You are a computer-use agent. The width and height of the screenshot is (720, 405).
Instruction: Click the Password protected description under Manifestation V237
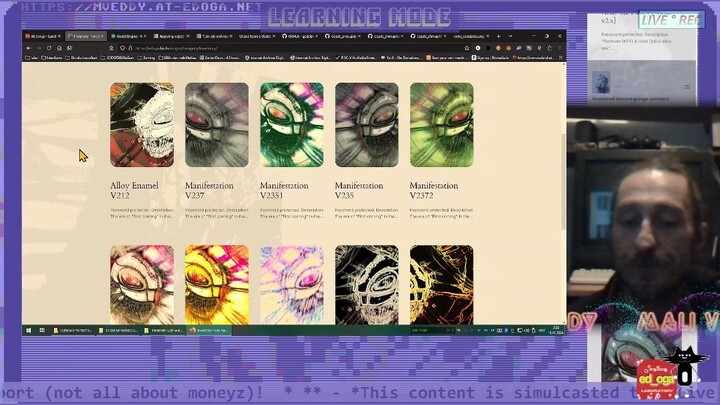click(x=217, y=213)
